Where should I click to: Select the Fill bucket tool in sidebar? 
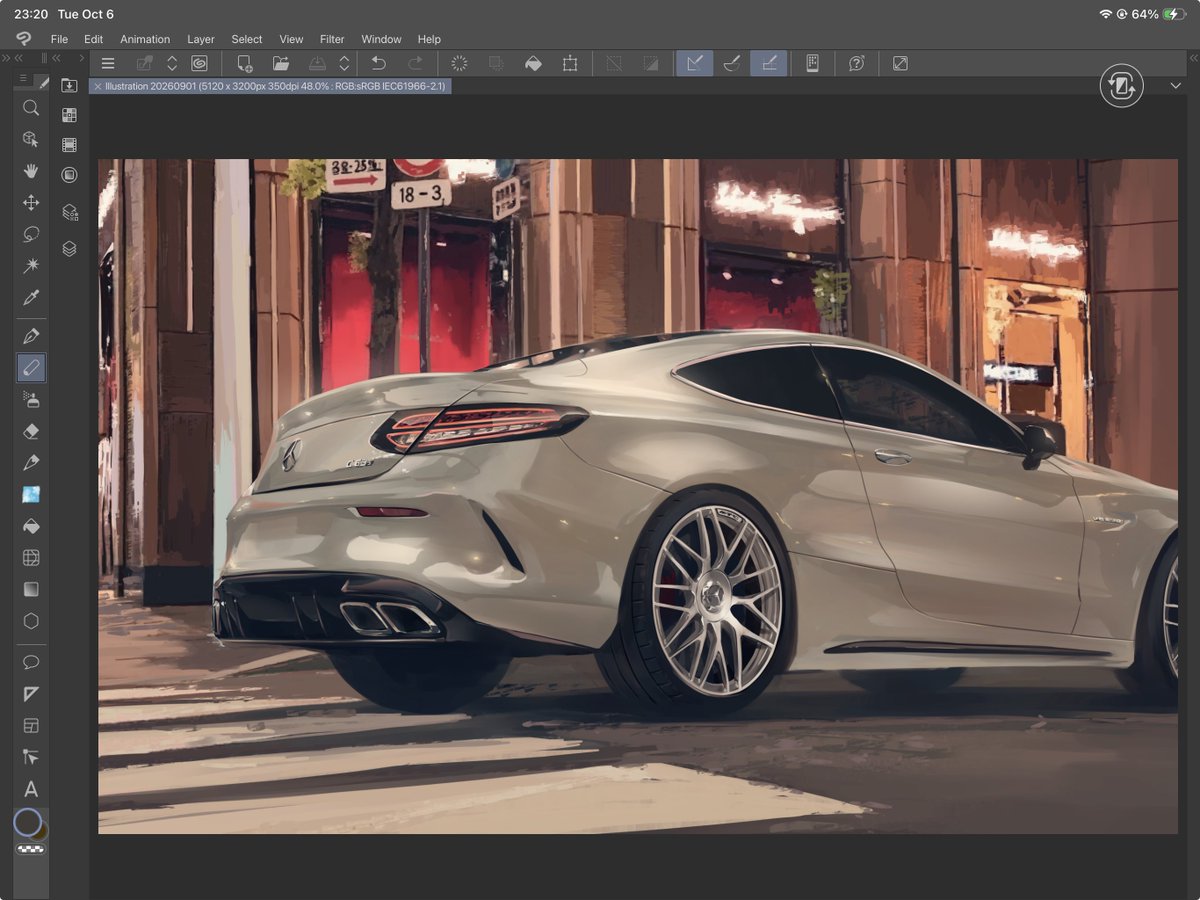[x=31, y=526]
